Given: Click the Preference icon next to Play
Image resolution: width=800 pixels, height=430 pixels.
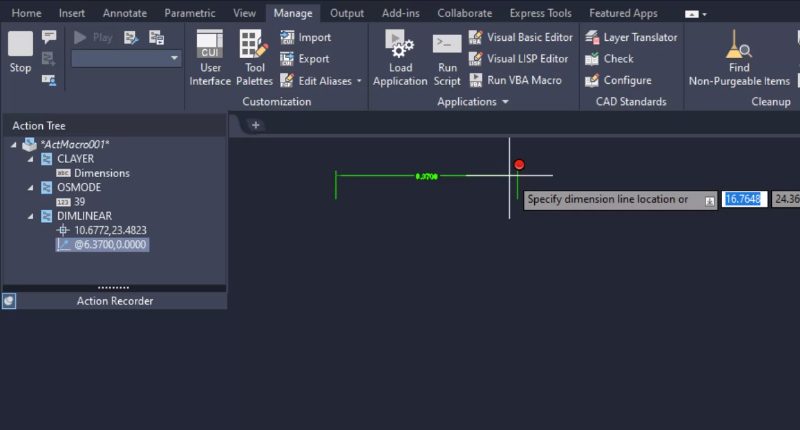Looking at the screenshot, I should 131,37.
